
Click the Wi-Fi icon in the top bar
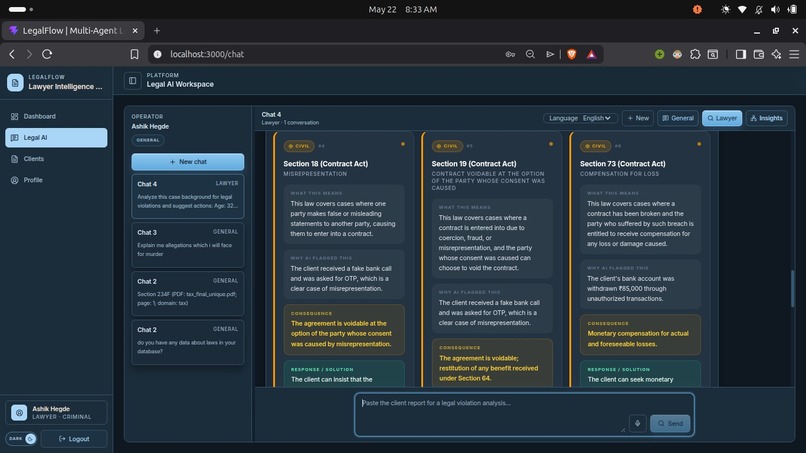click(742, 9)
